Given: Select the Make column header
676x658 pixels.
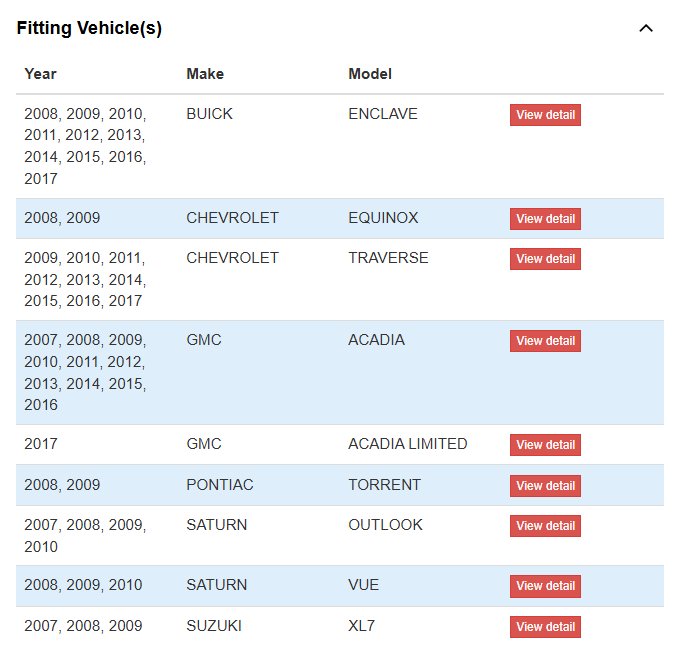Looking at the screenshot, I should [x=205, y=74].
